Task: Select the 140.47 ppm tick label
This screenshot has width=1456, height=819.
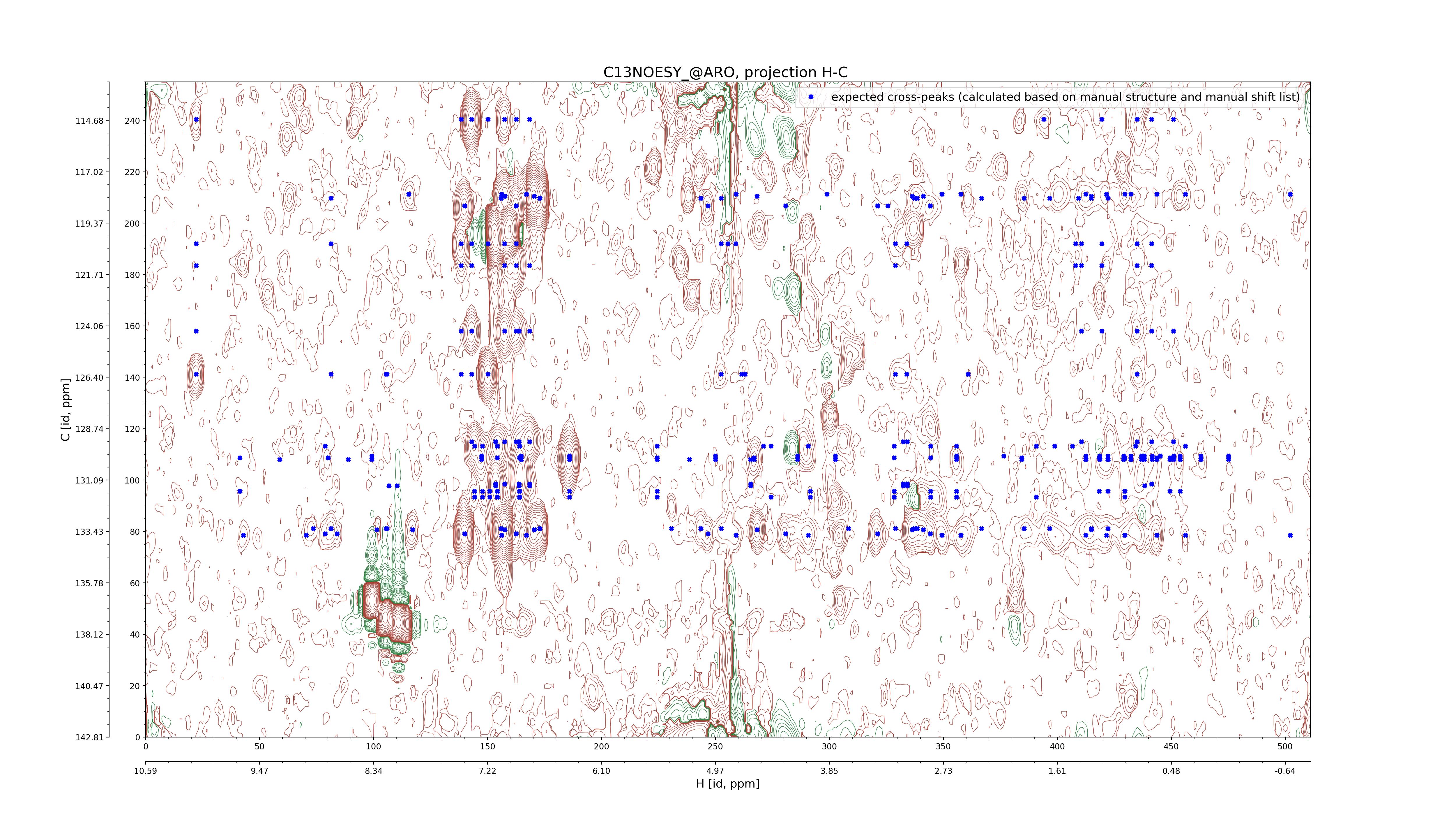Action: tap(89, 686)
